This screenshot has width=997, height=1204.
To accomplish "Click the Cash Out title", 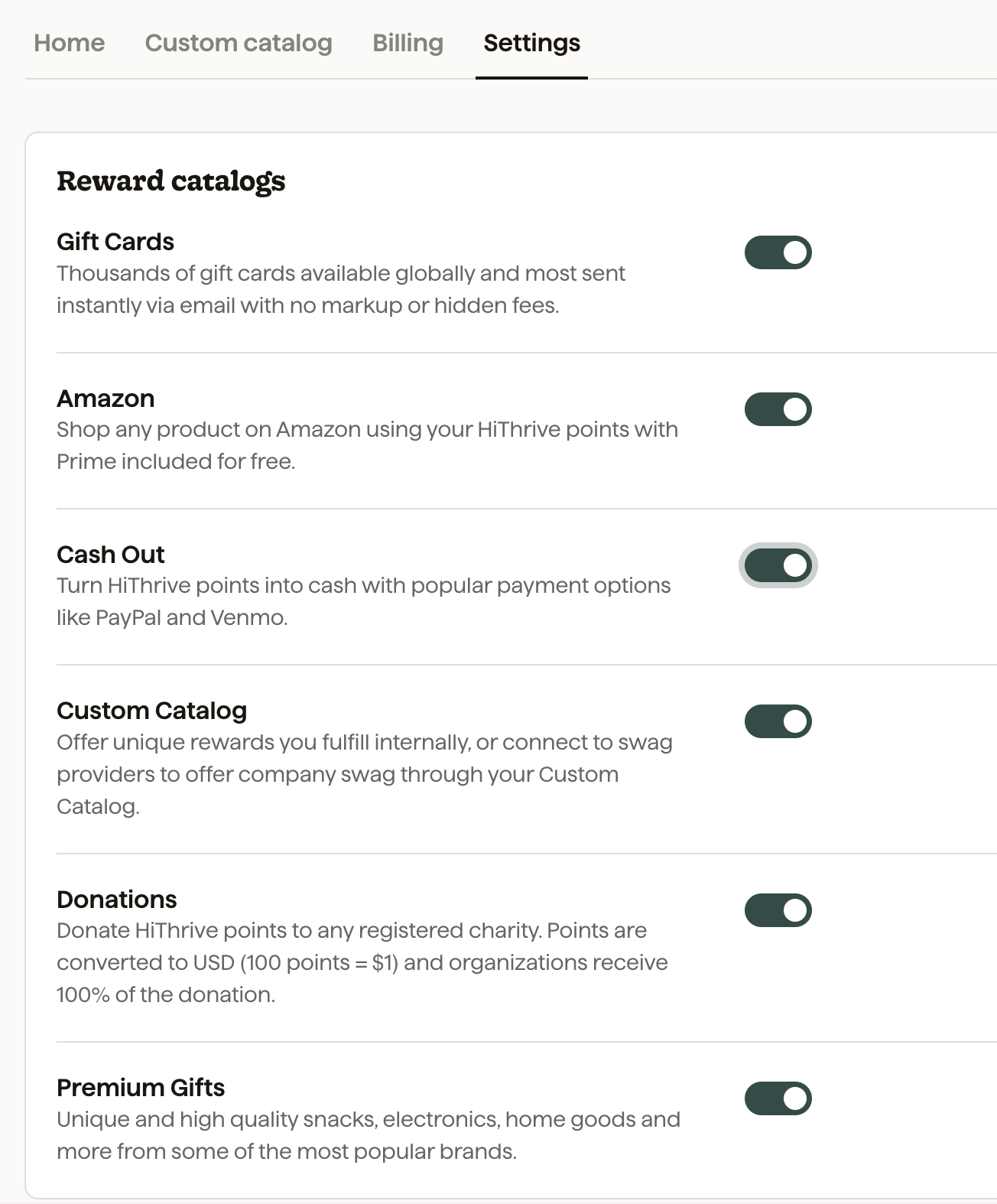I will (x=111, y=555).
